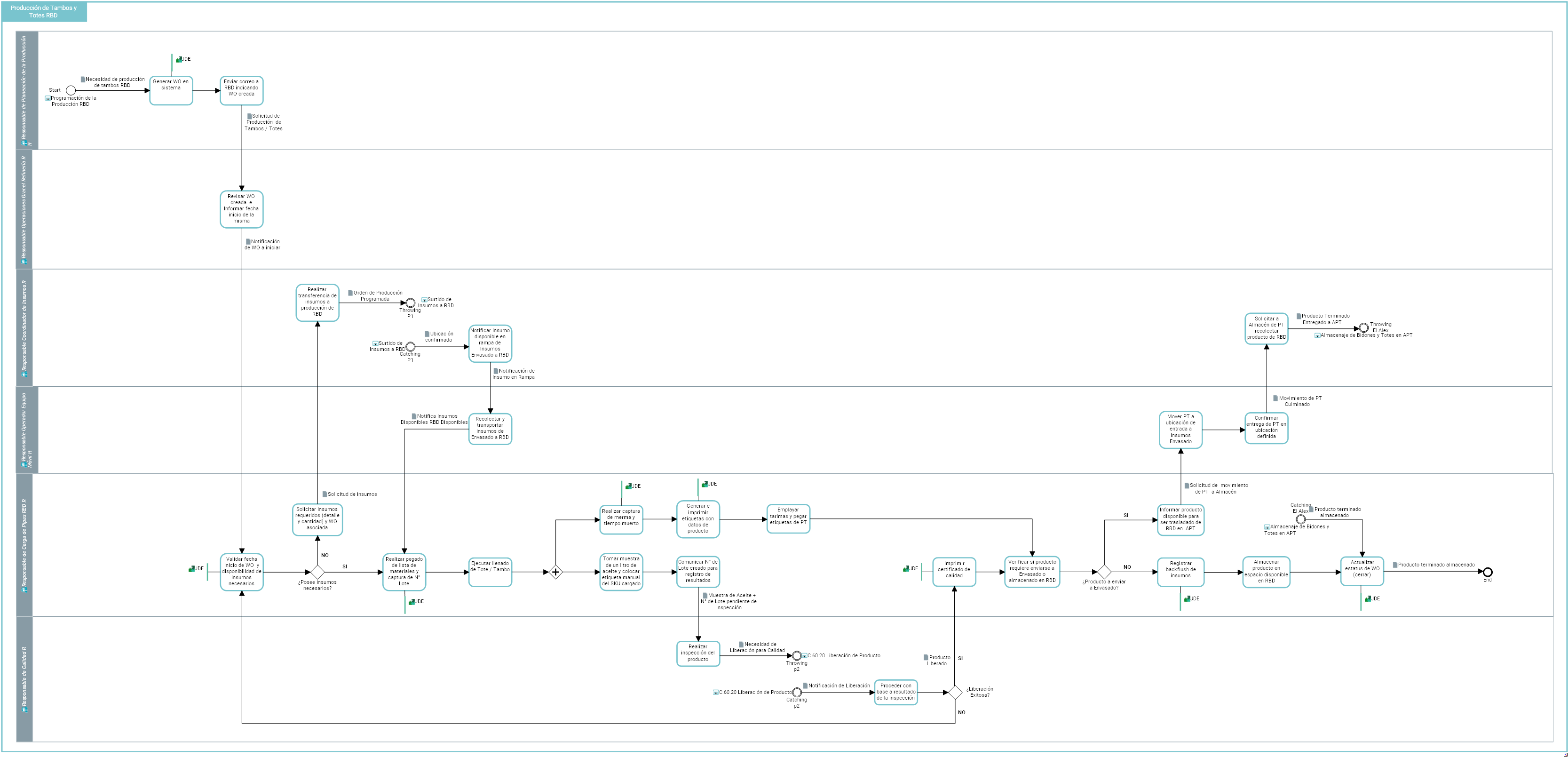The height and width of the screenshot is (757, 1568).
Task: Click JDE icon beside Validar fecha inicio task
Action: click(x=191, y=569)
